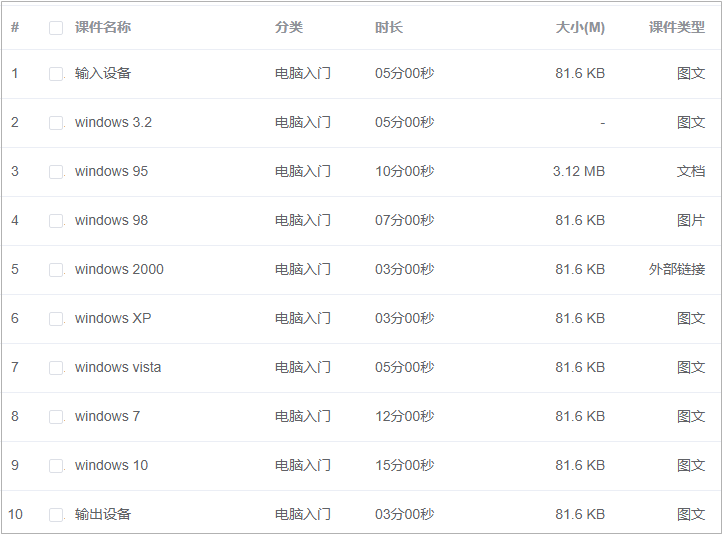This screenshot has width=722, height=534.
Task: Click the 分类 column header
Action: [289, 28]
